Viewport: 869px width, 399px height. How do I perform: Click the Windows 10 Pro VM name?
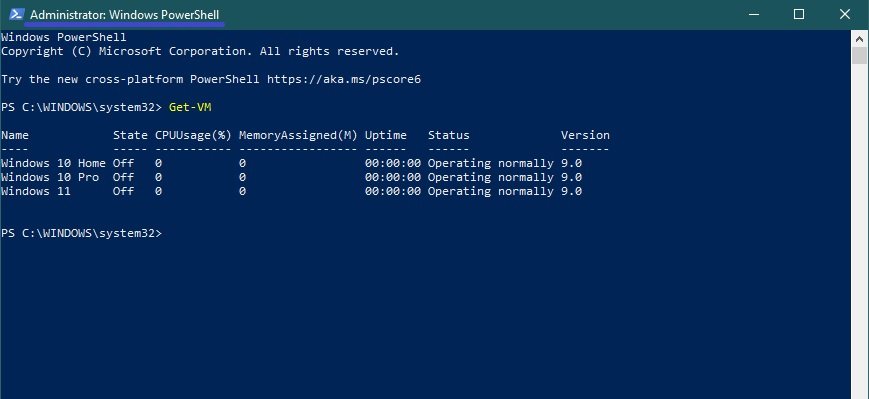click(x=50, y=177)
